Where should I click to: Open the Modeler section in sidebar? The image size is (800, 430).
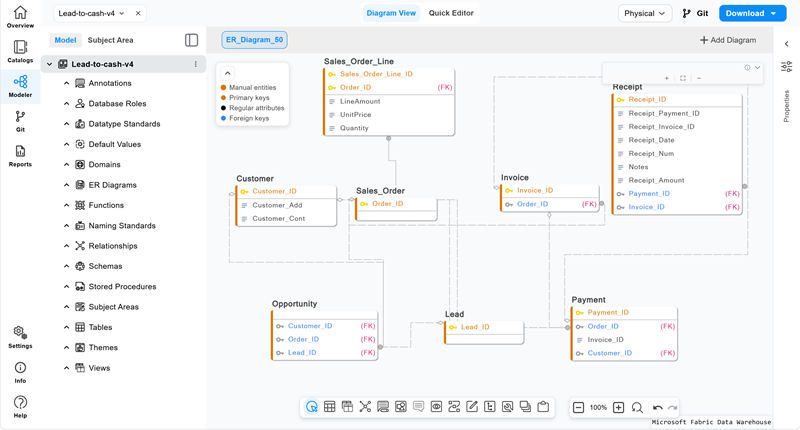[20, 86]
